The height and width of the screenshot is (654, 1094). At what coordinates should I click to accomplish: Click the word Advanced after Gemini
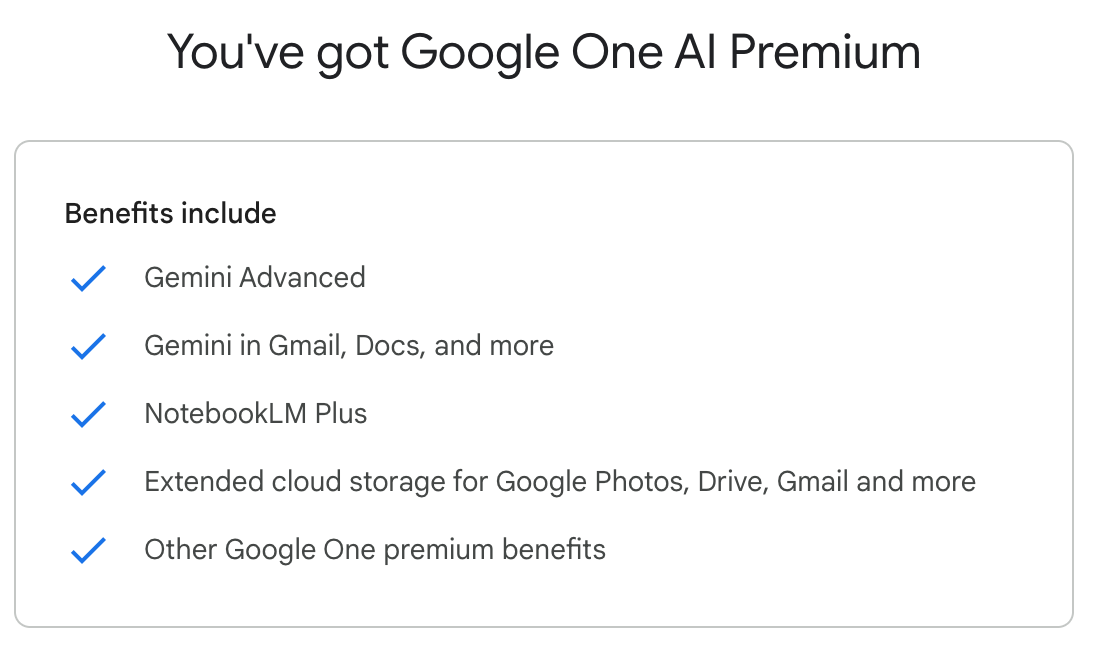point(302,278)
